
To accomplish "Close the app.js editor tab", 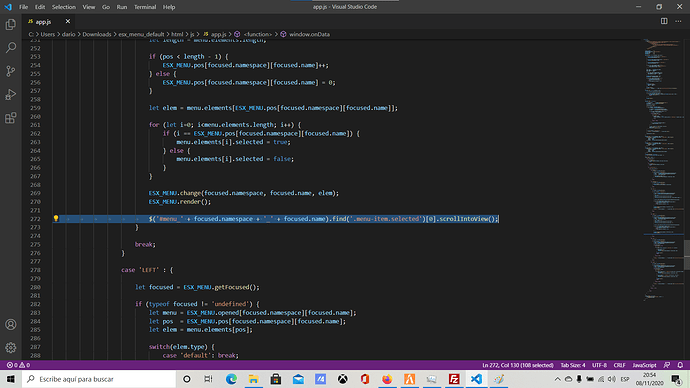I will (x=68, y=21).
